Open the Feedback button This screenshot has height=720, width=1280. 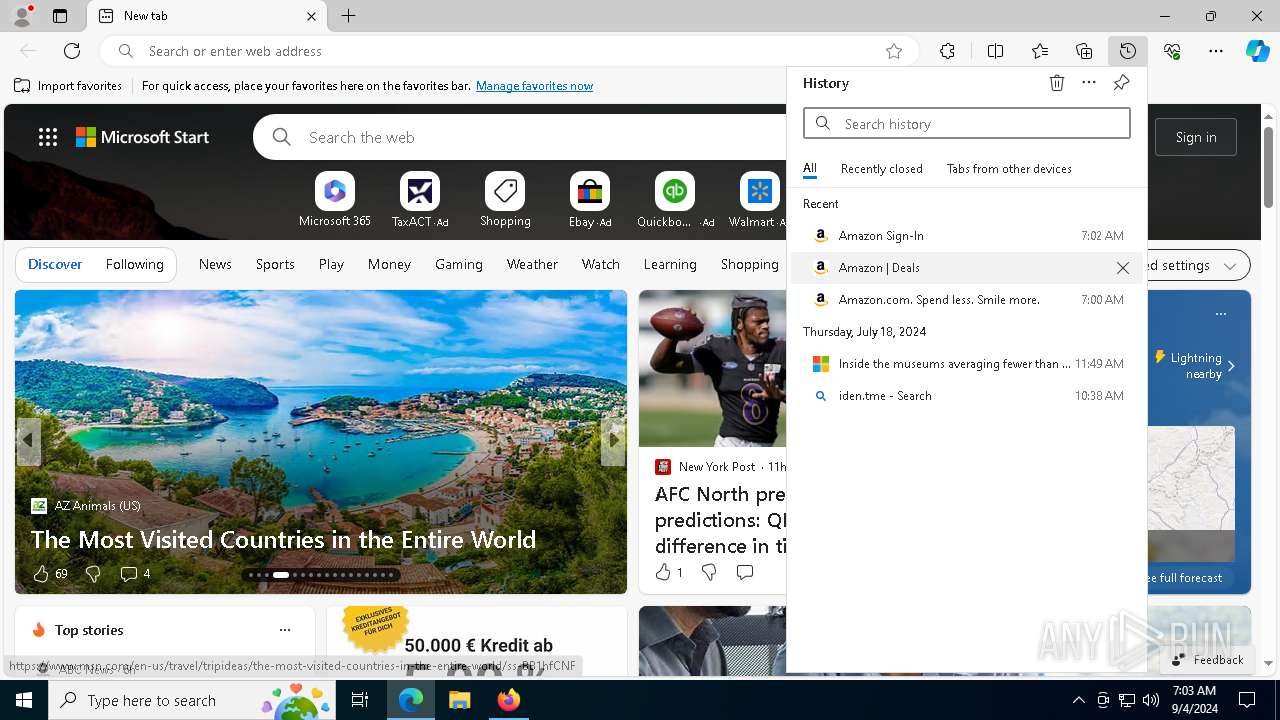tap(1207, 660)
